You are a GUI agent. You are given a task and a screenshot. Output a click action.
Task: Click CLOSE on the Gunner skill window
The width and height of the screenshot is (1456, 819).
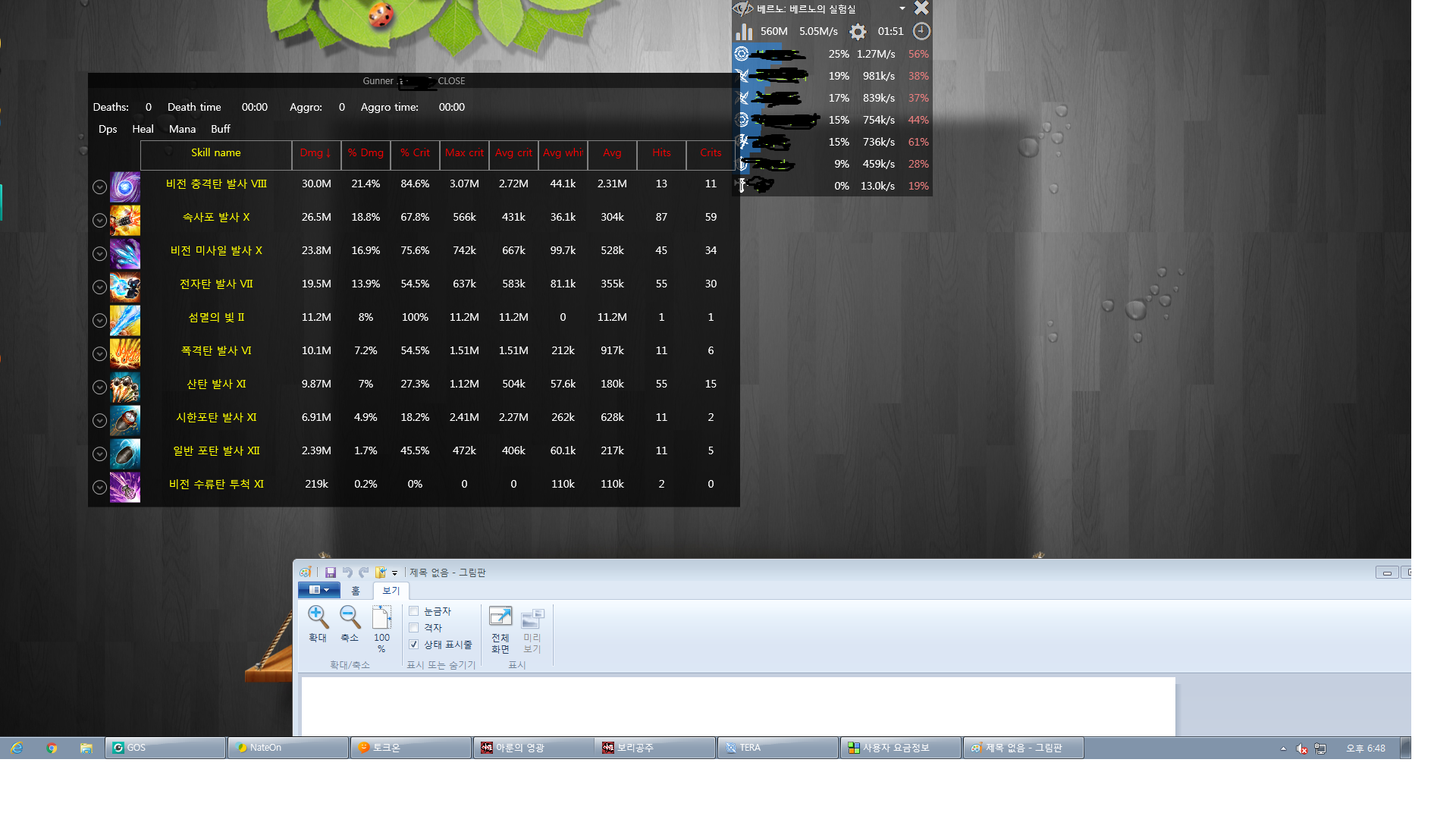[451, 81]
